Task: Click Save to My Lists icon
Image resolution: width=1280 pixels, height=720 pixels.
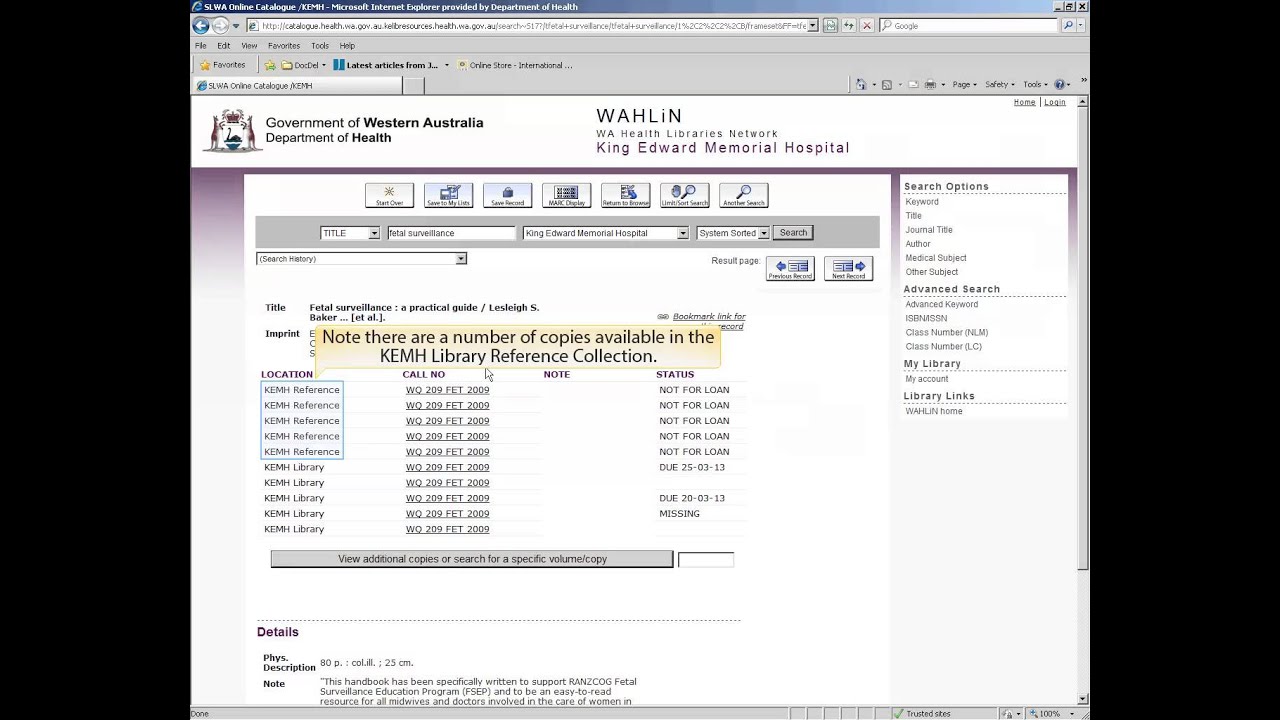Action: [x=448, y=195]
